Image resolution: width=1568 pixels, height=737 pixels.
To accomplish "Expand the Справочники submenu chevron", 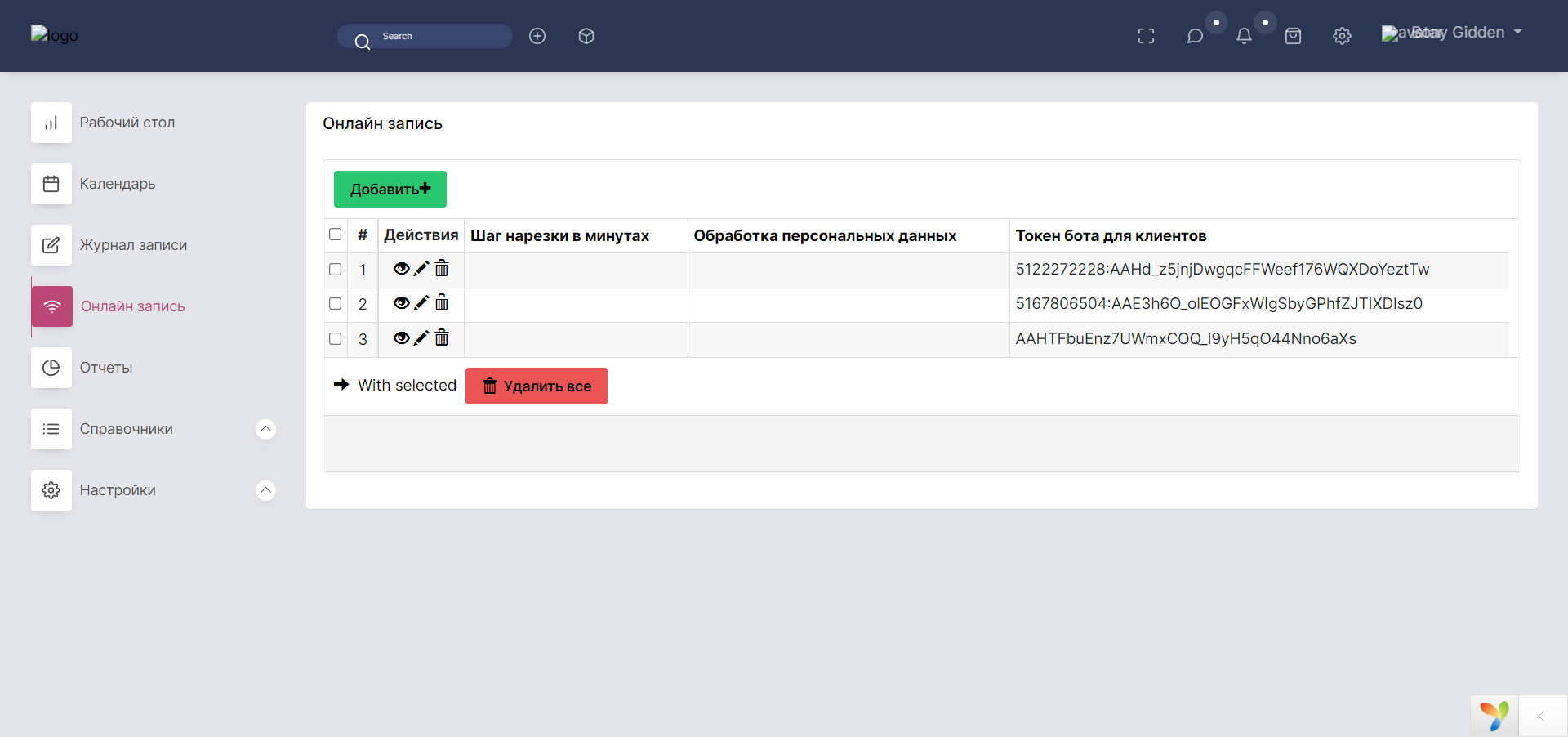I will coord(266,429).
